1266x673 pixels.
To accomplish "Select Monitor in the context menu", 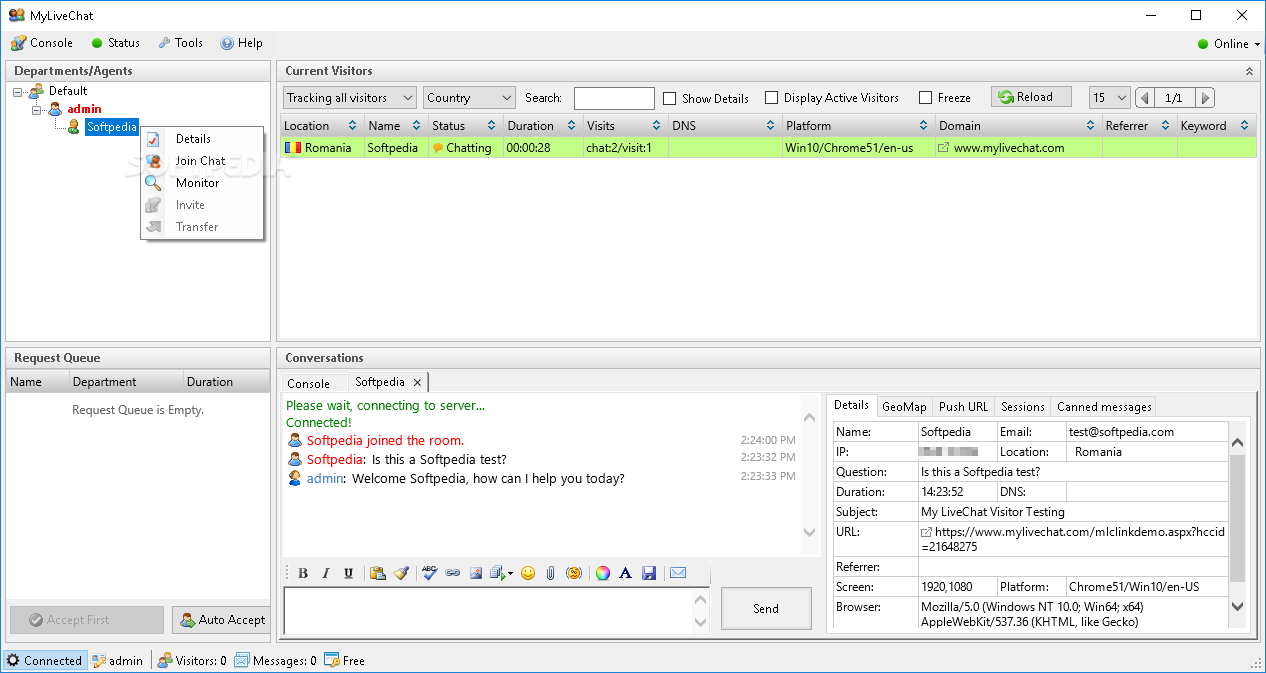I will point(202,183).
